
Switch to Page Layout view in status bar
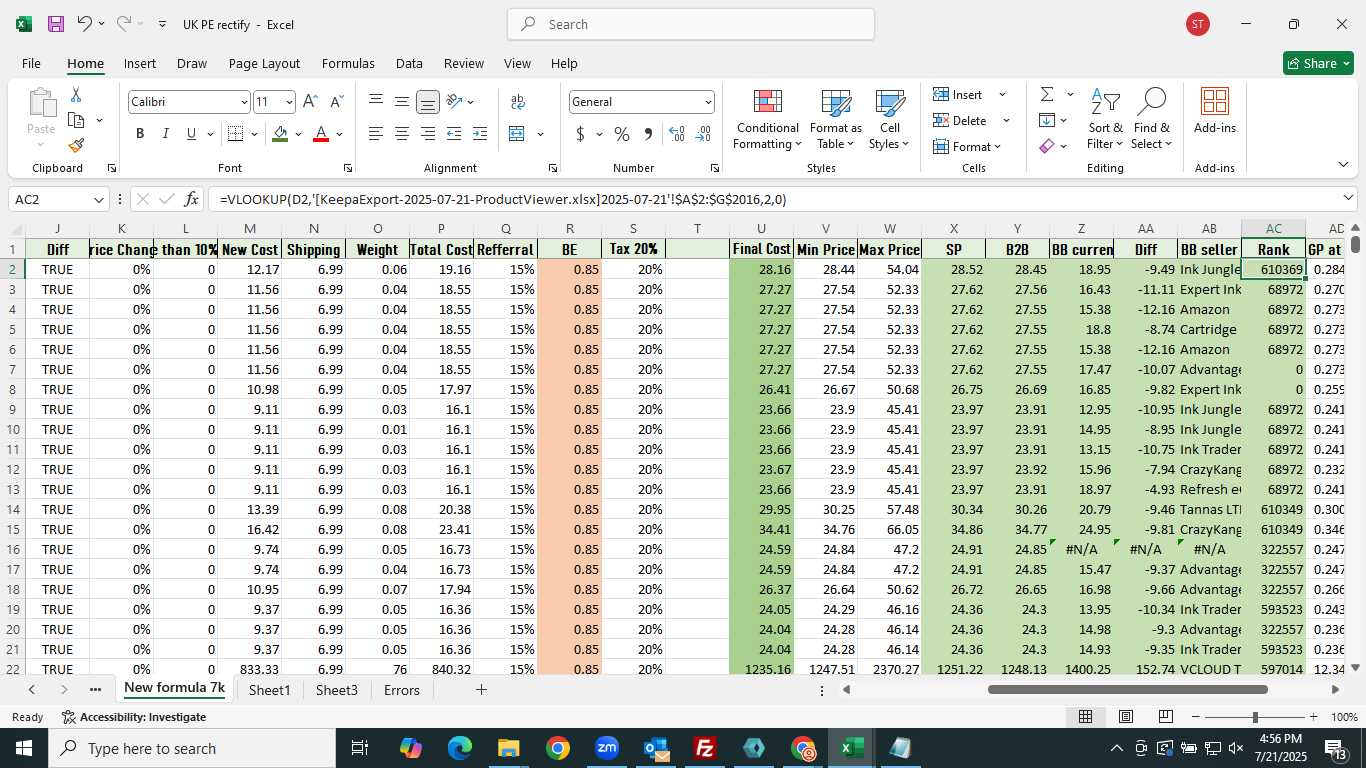pyautogui.click(x=1126, y=717)
